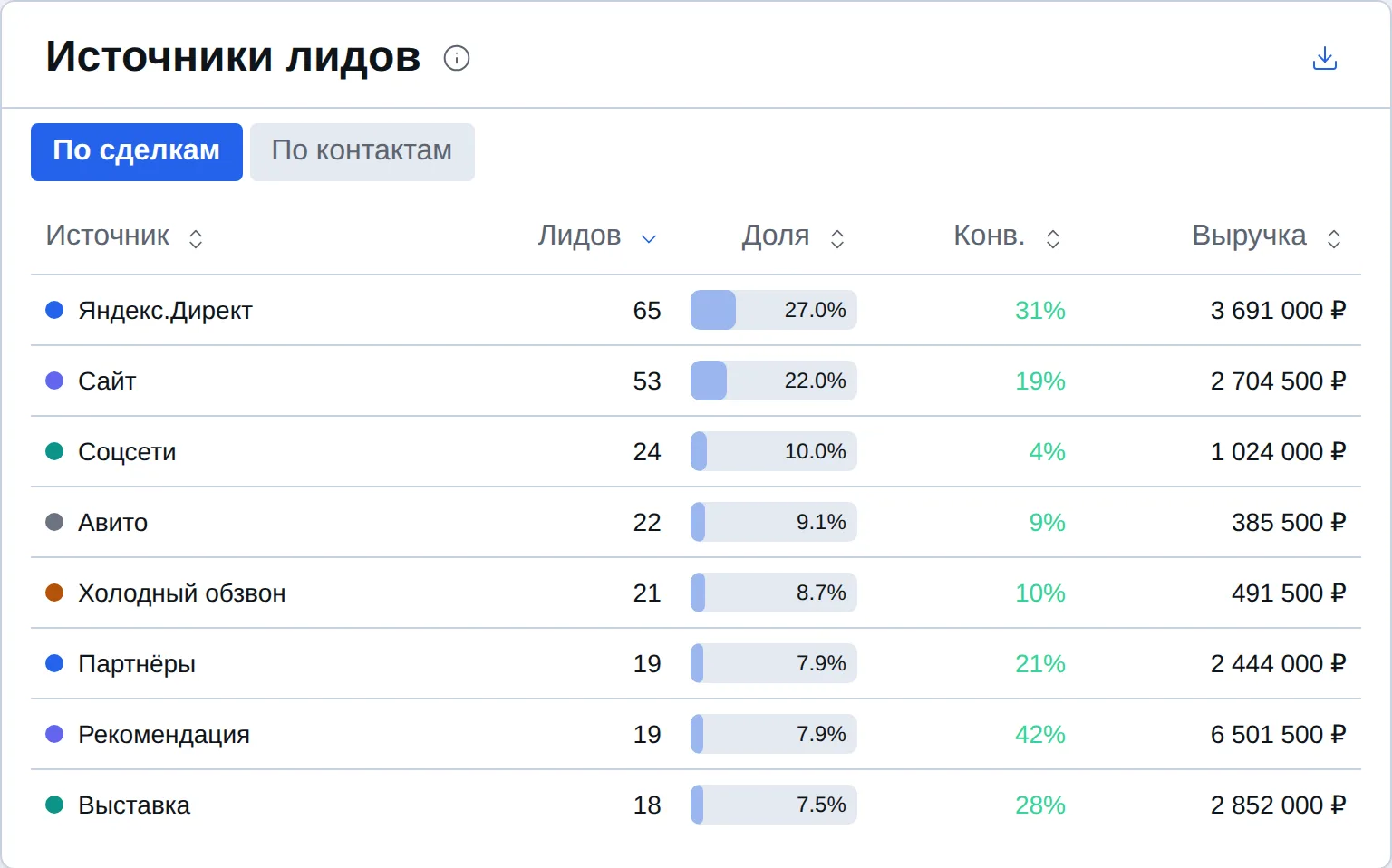Click the download icon in header
1392x868 pixels.
(x=1325, y=58)
